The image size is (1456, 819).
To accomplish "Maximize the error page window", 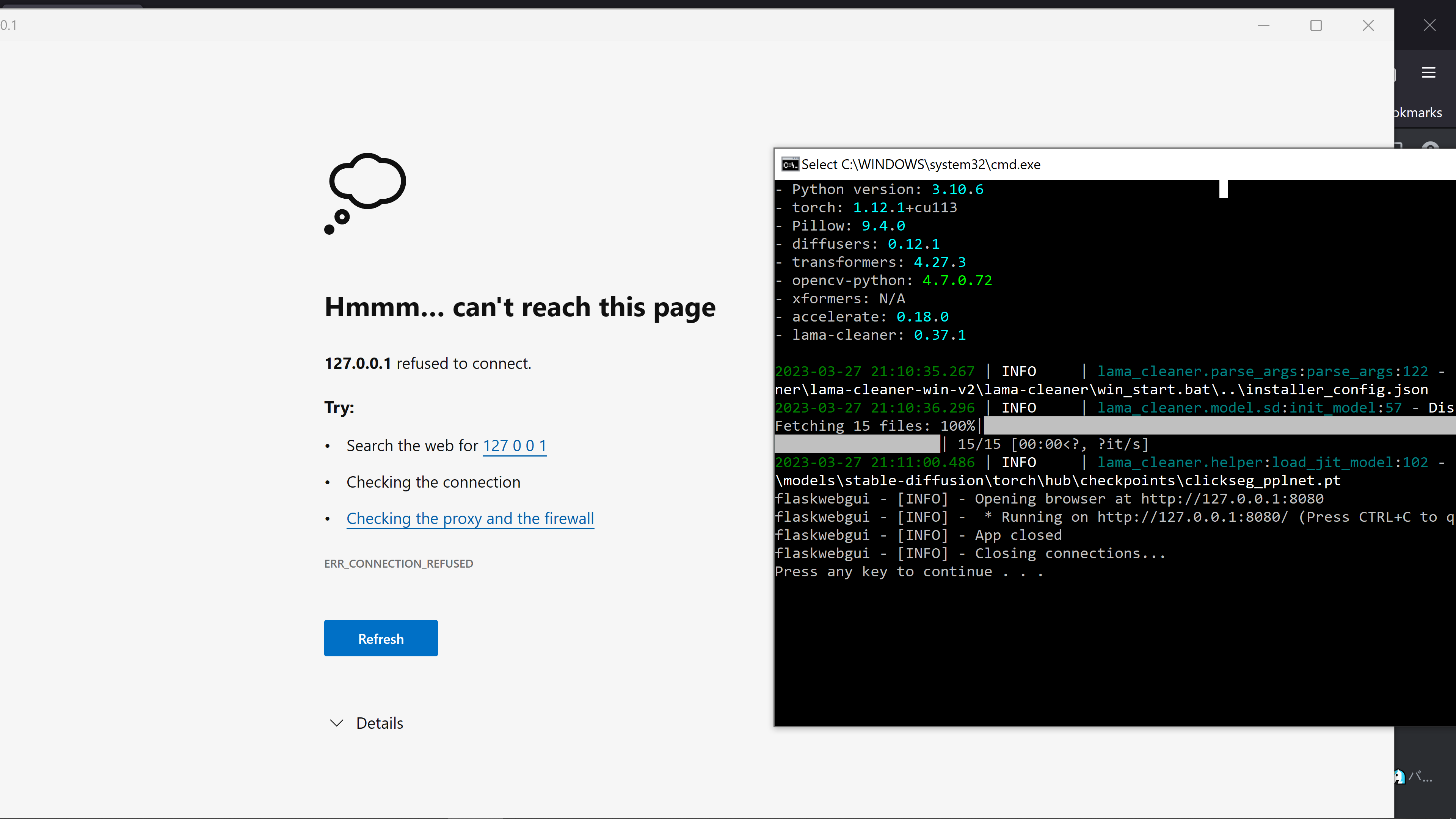I will [1316, 25].
